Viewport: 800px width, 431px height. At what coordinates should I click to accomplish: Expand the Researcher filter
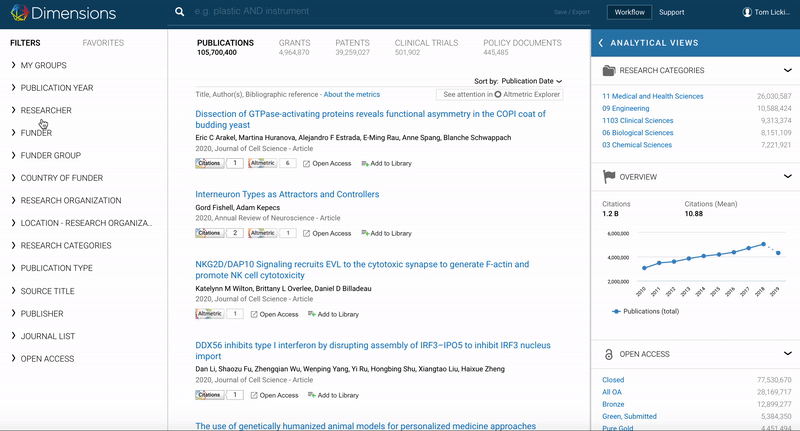click(46, 110)
